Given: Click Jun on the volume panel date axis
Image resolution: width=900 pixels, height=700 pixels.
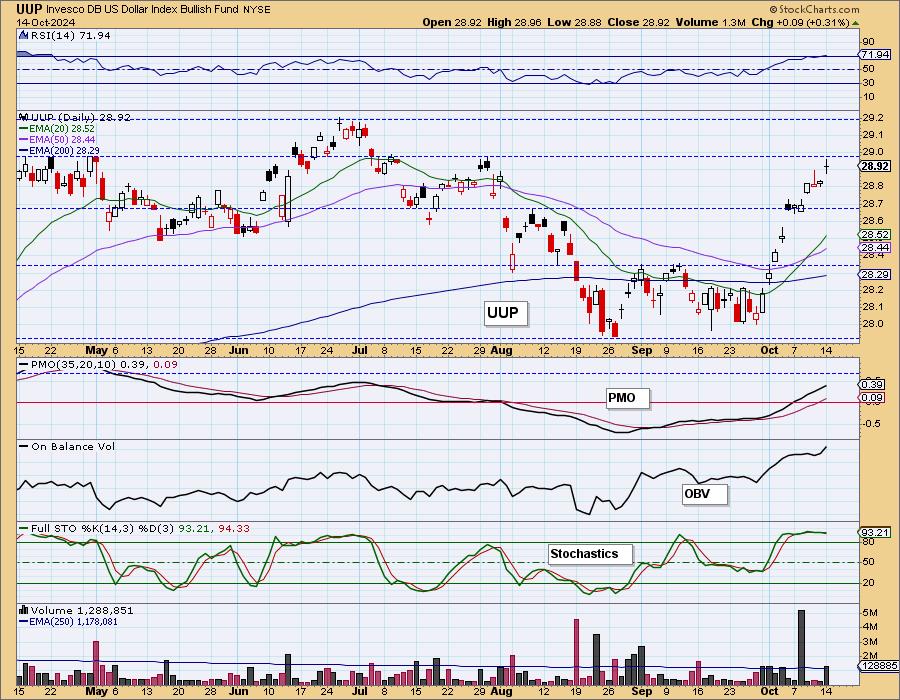Looking at the screenshot, I should click(238, 691).
